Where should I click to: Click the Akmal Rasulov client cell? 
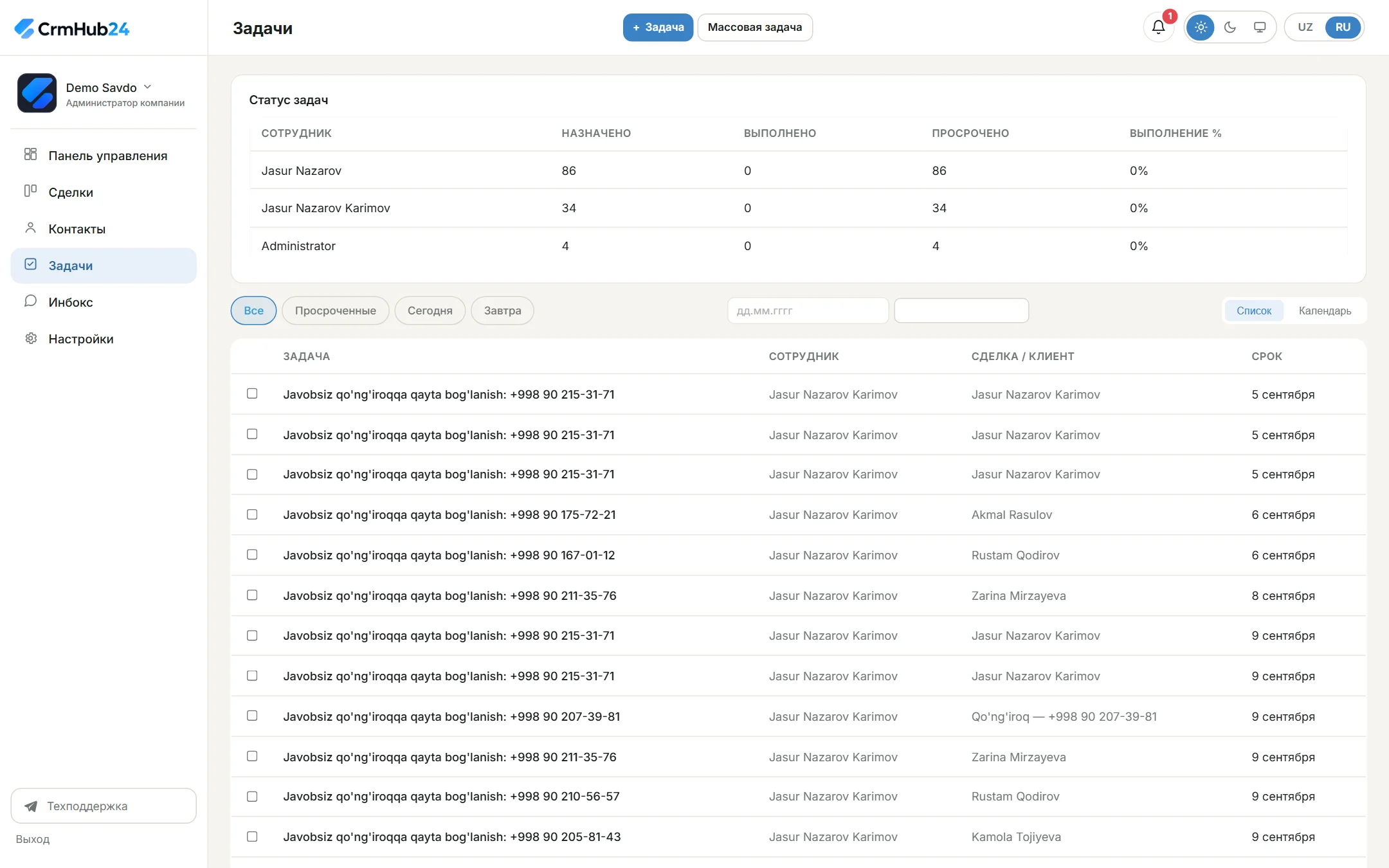(1012, 514)
